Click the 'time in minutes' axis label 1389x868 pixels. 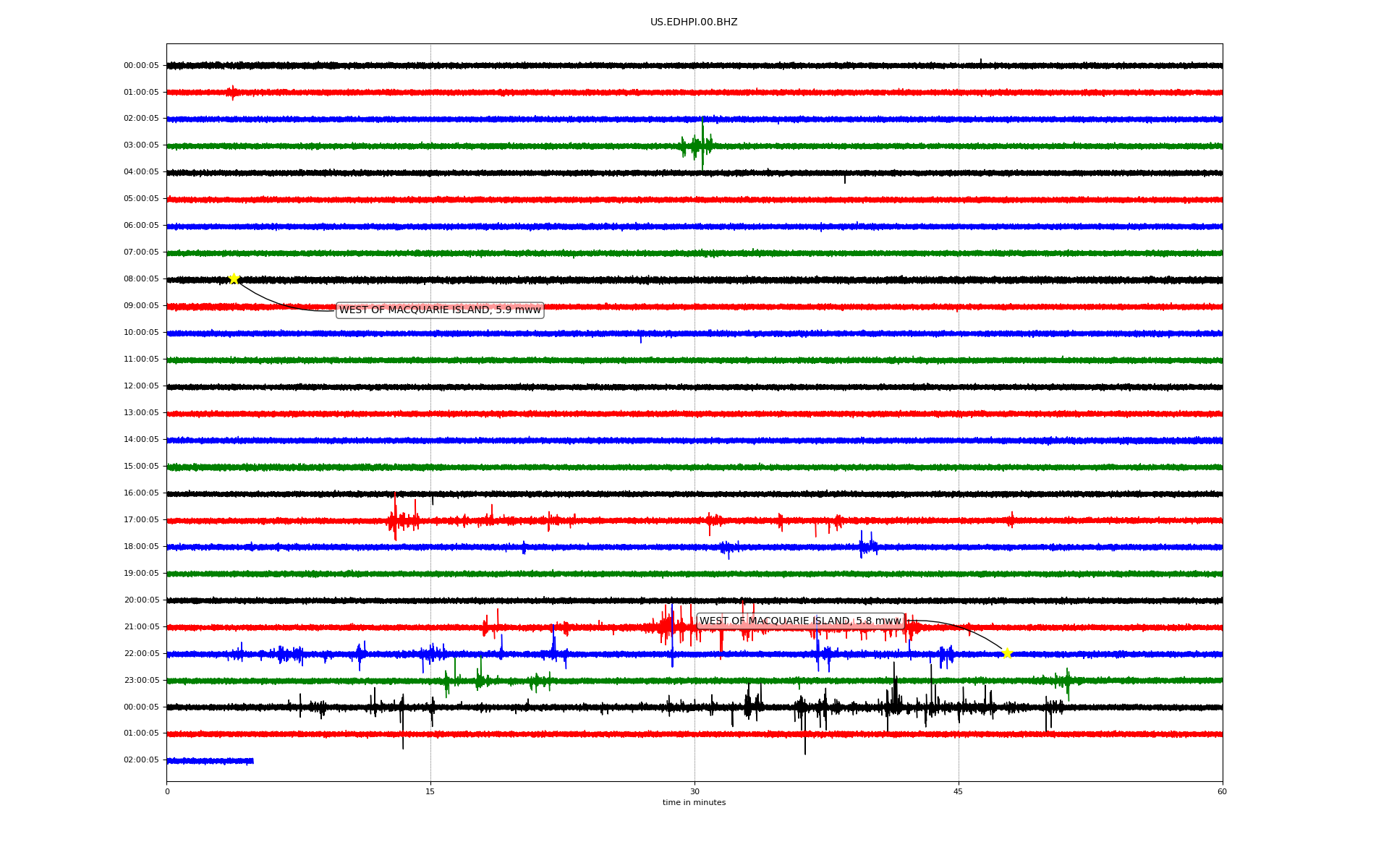[x=693, y=802]
